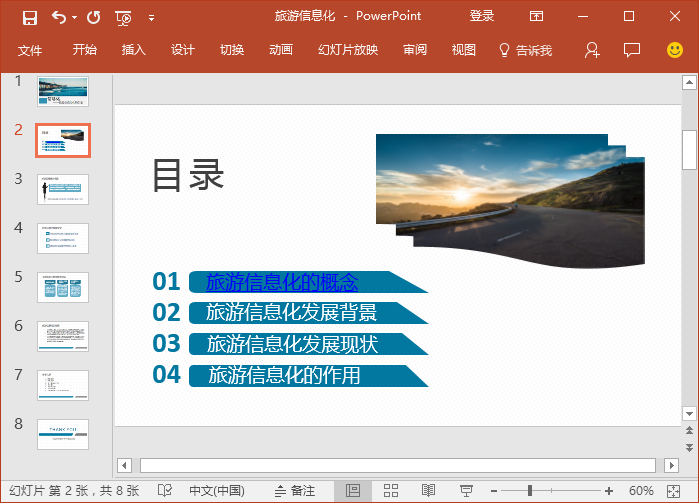699x503 pixels.
Task: Undo the last action
Action: point(58,17)
